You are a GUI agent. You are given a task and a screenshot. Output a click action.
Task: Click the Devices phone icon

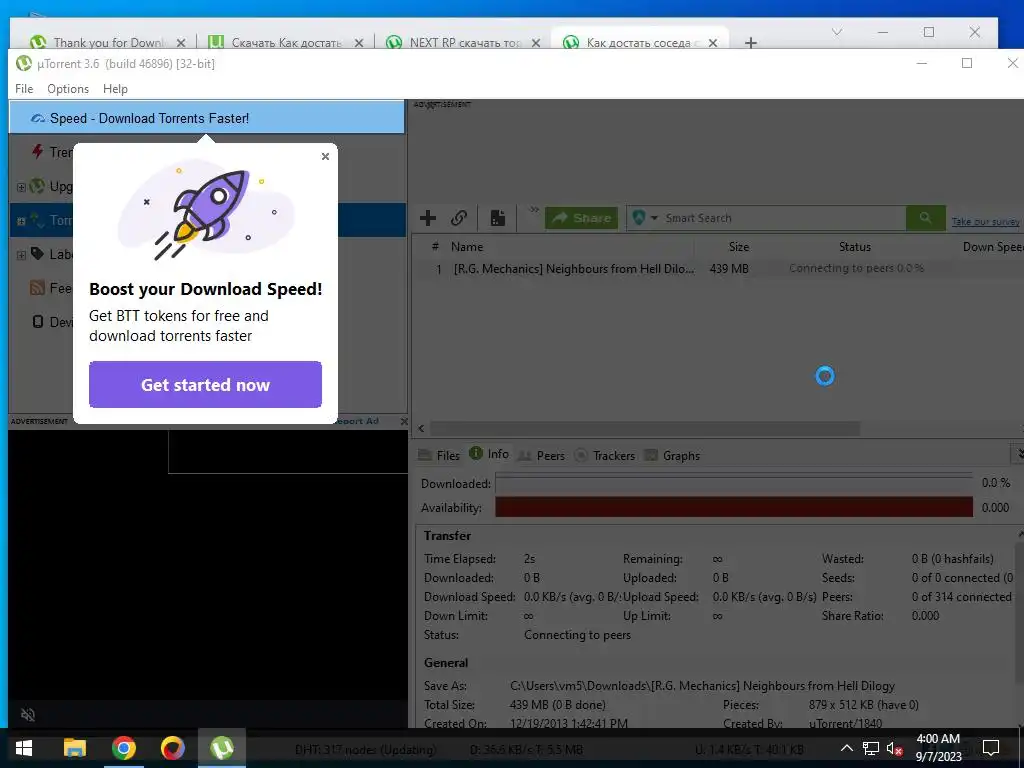(x=38, y=321)
